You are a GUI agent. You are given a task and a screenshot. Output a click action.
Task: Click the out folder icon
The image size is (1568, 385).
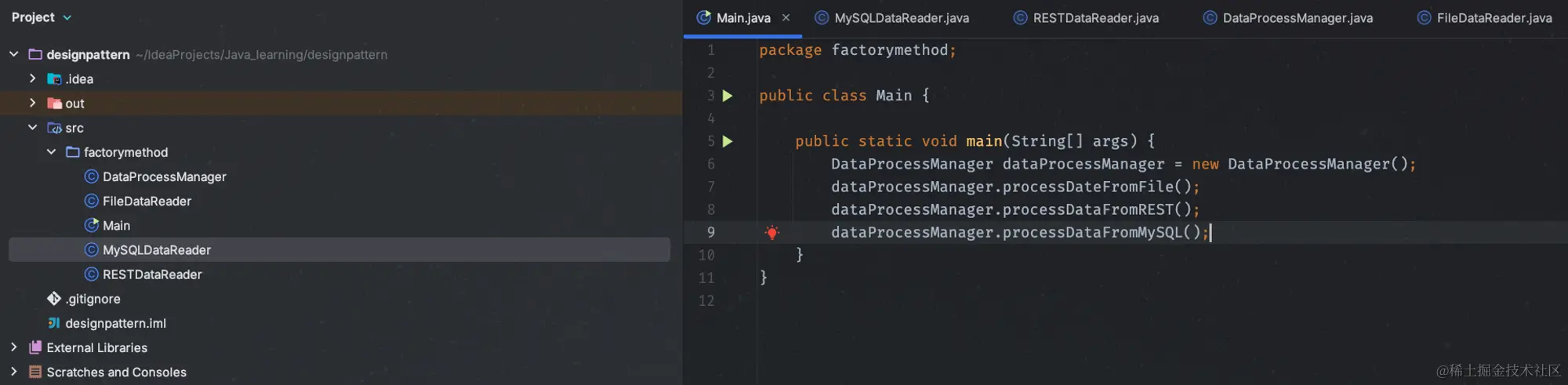pyautogui.click(x=54, y=103)
